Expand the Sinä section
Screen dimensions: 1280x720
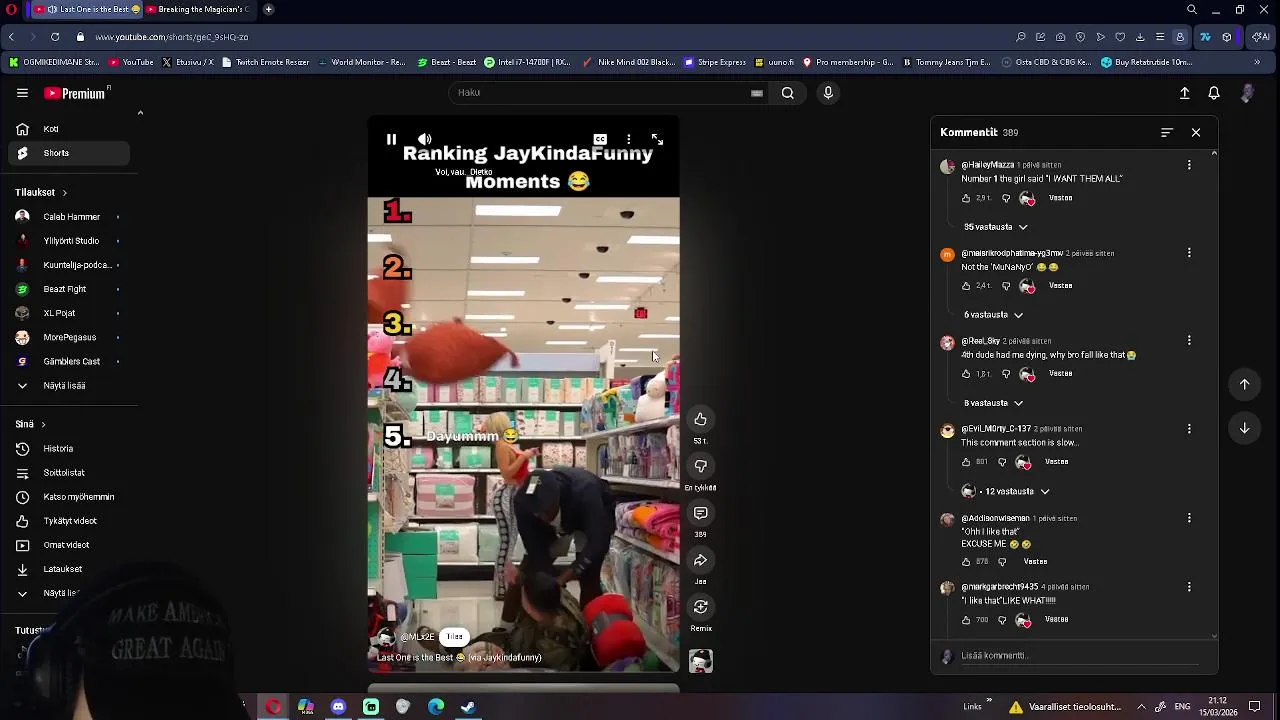click(30, 424)
